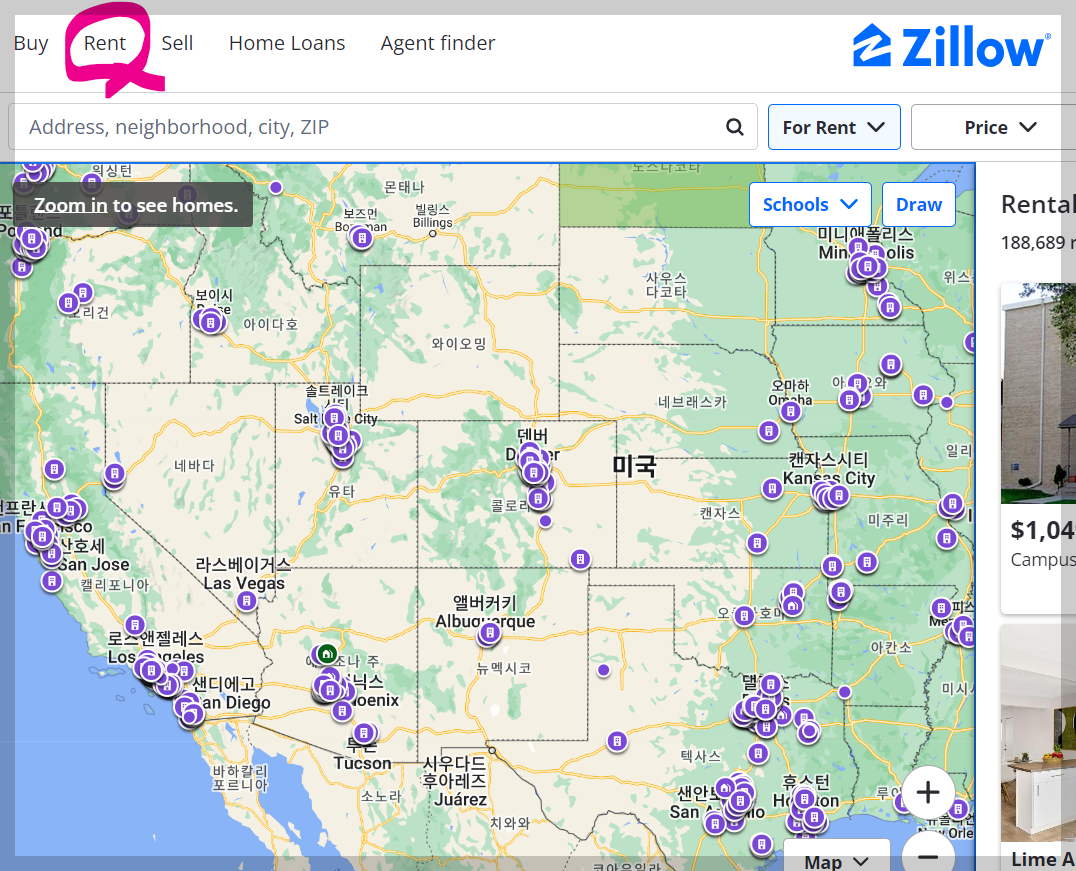Click rental marker at San Antonio
Viewport: 1076px width, 871px height.
point(740,800)
